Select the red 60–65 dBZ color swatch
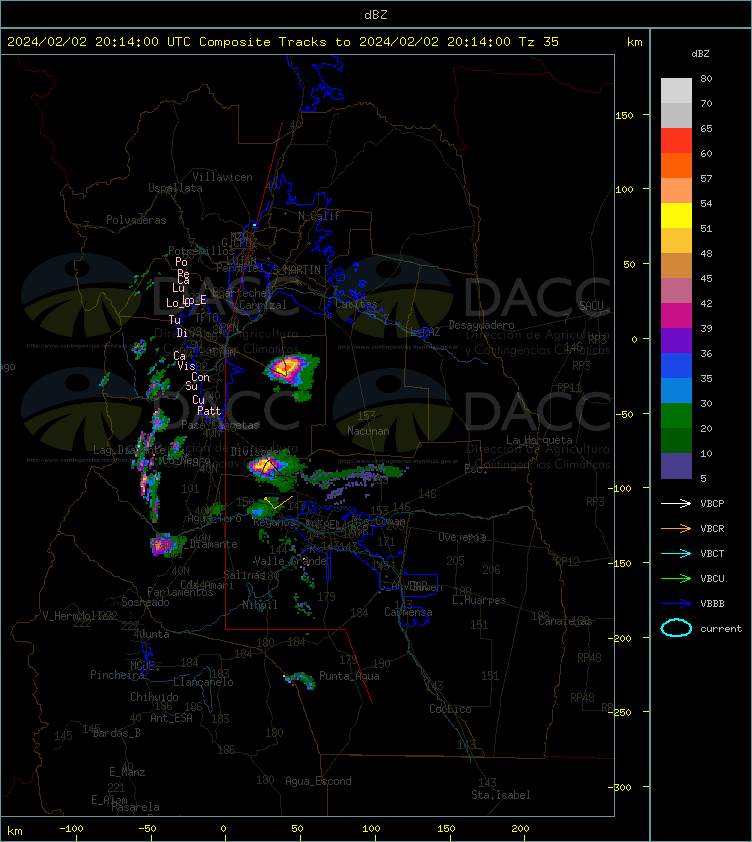Screen dimensions: 752x842 (x=676, y=141)
